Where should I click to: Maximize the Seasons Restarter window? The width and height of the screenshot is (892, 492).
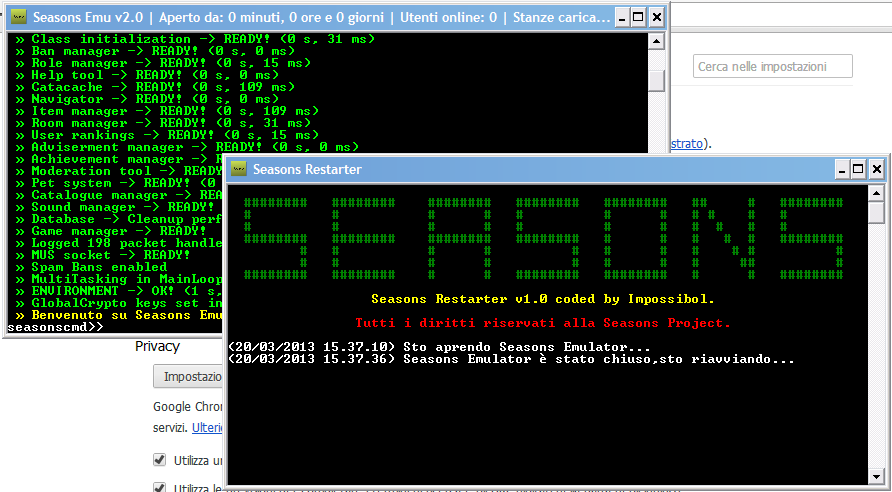pos(858,169)
